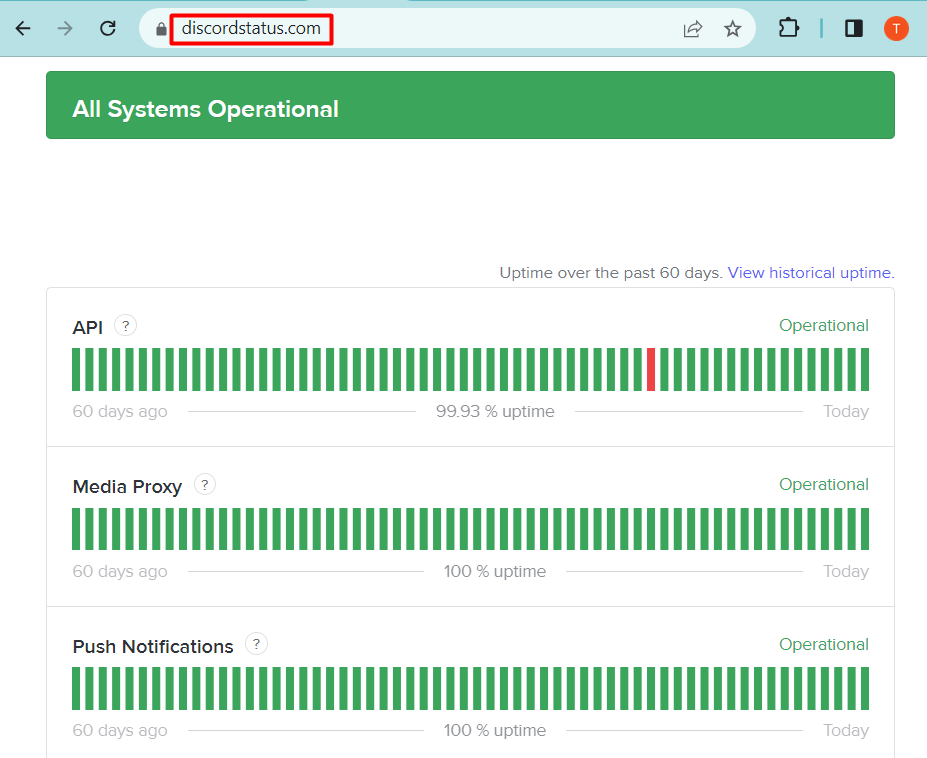Select the All Systems Operational heading
The width and height of the screenshot is (927, 758).
pos(205,109)
